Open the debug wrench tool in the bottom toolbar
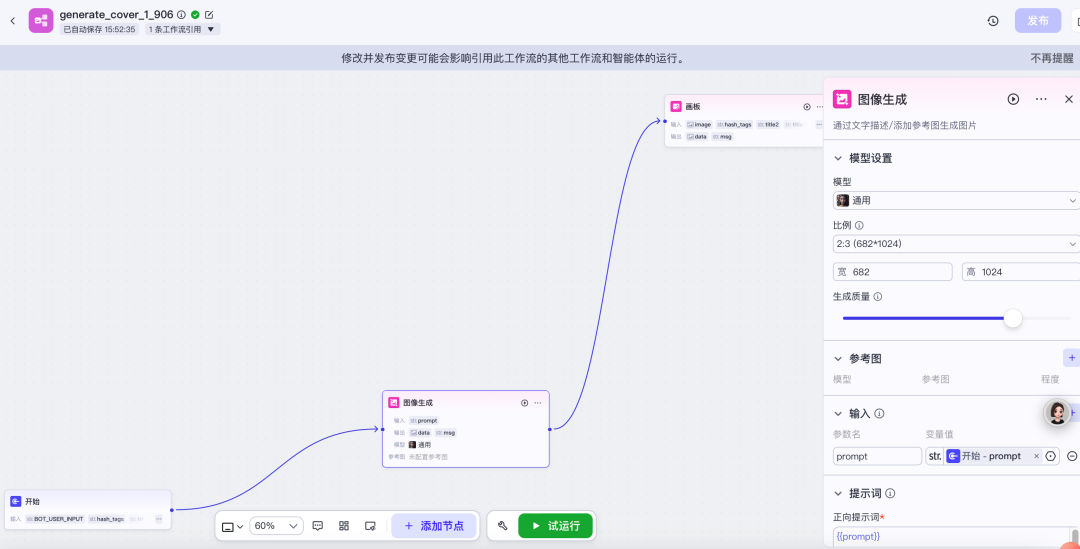This screenshot has width=1080, height=549. tap(503, 525)
